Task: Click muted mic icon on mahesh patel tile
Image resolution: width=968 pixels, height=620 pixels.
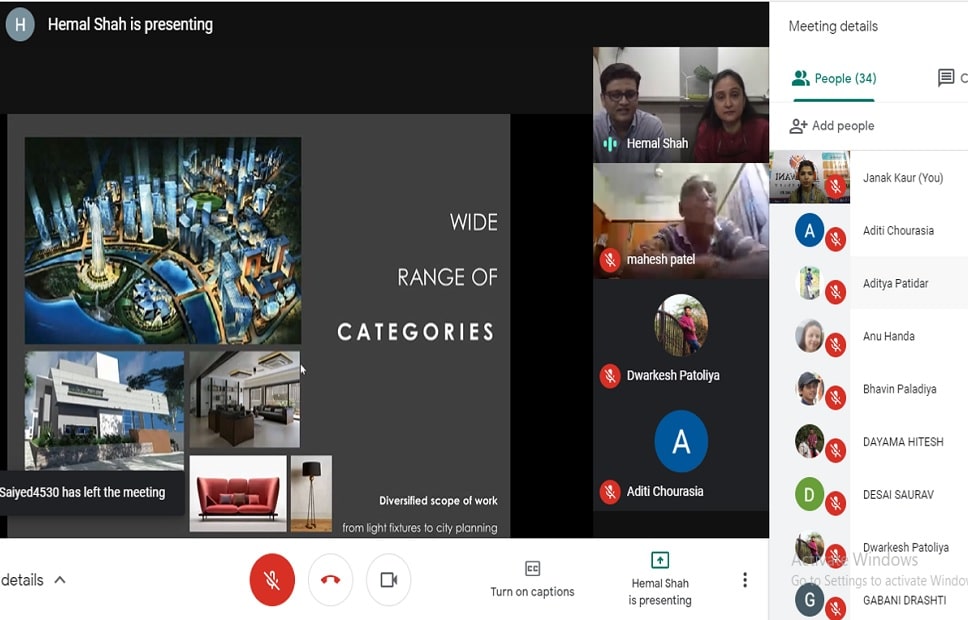Action: pyautogui.click(x=609, y=260)
